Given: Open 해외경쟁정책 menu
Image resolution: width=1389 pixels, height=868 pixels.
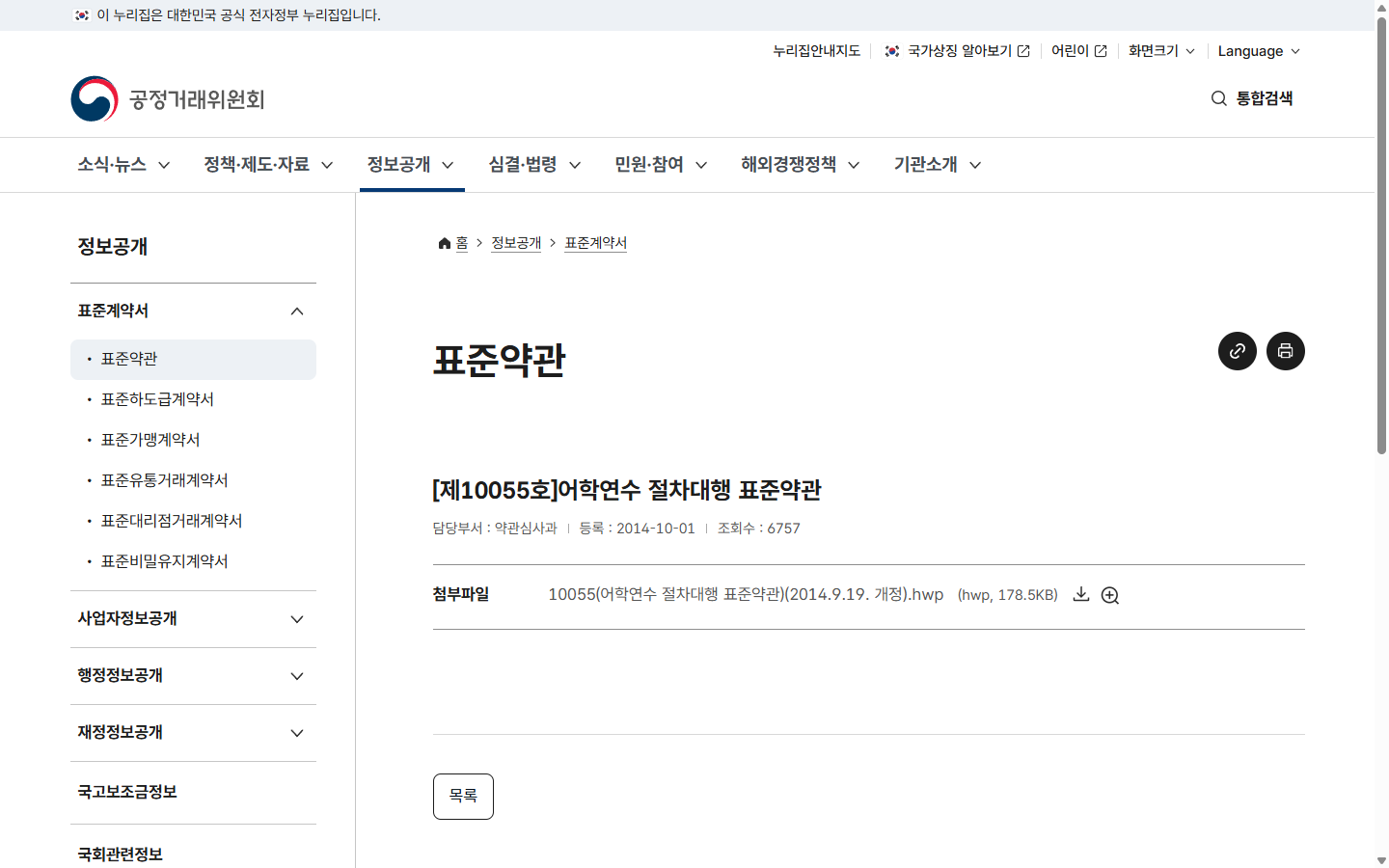Looking at the screenshot, I should click(x=800, y=165).
